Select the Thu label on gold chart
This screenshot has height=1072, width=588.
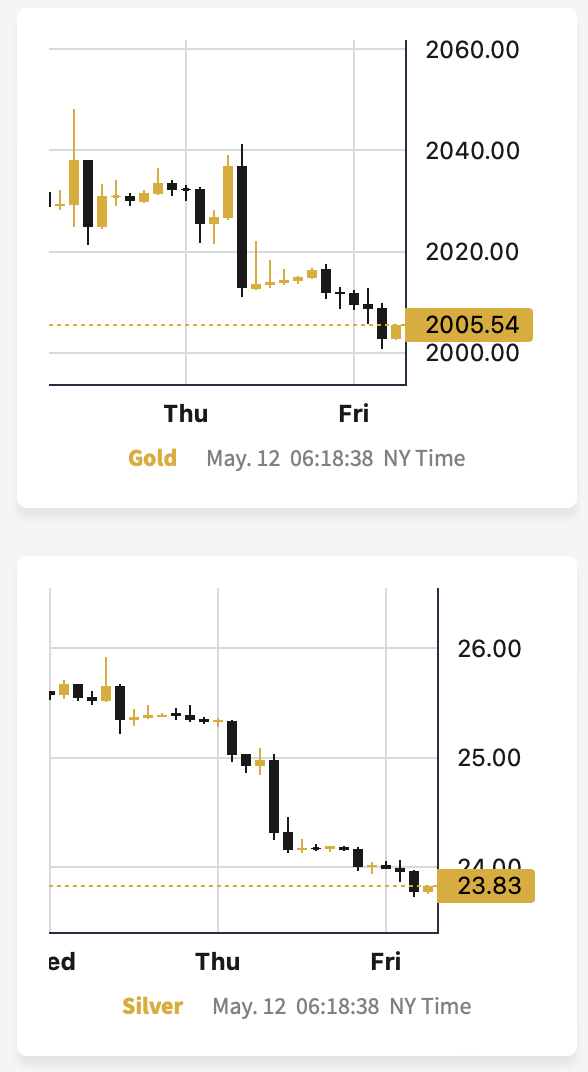tap(186, 414)
